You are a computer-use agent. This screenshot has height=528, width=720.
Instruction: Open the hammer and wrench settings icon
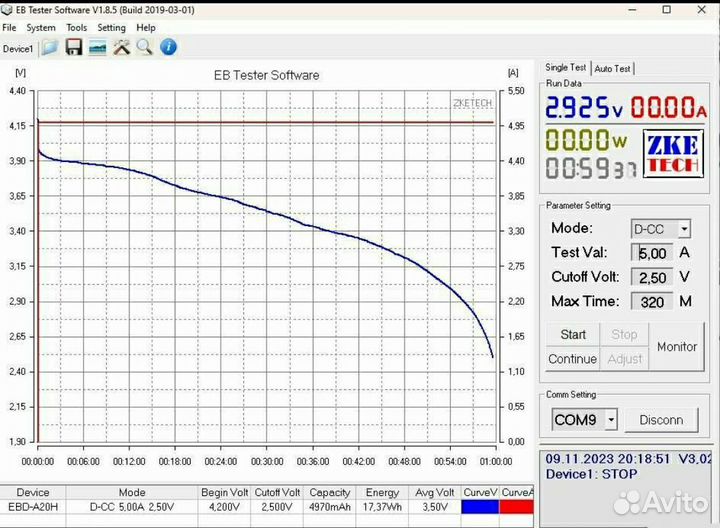coord(122,47)
